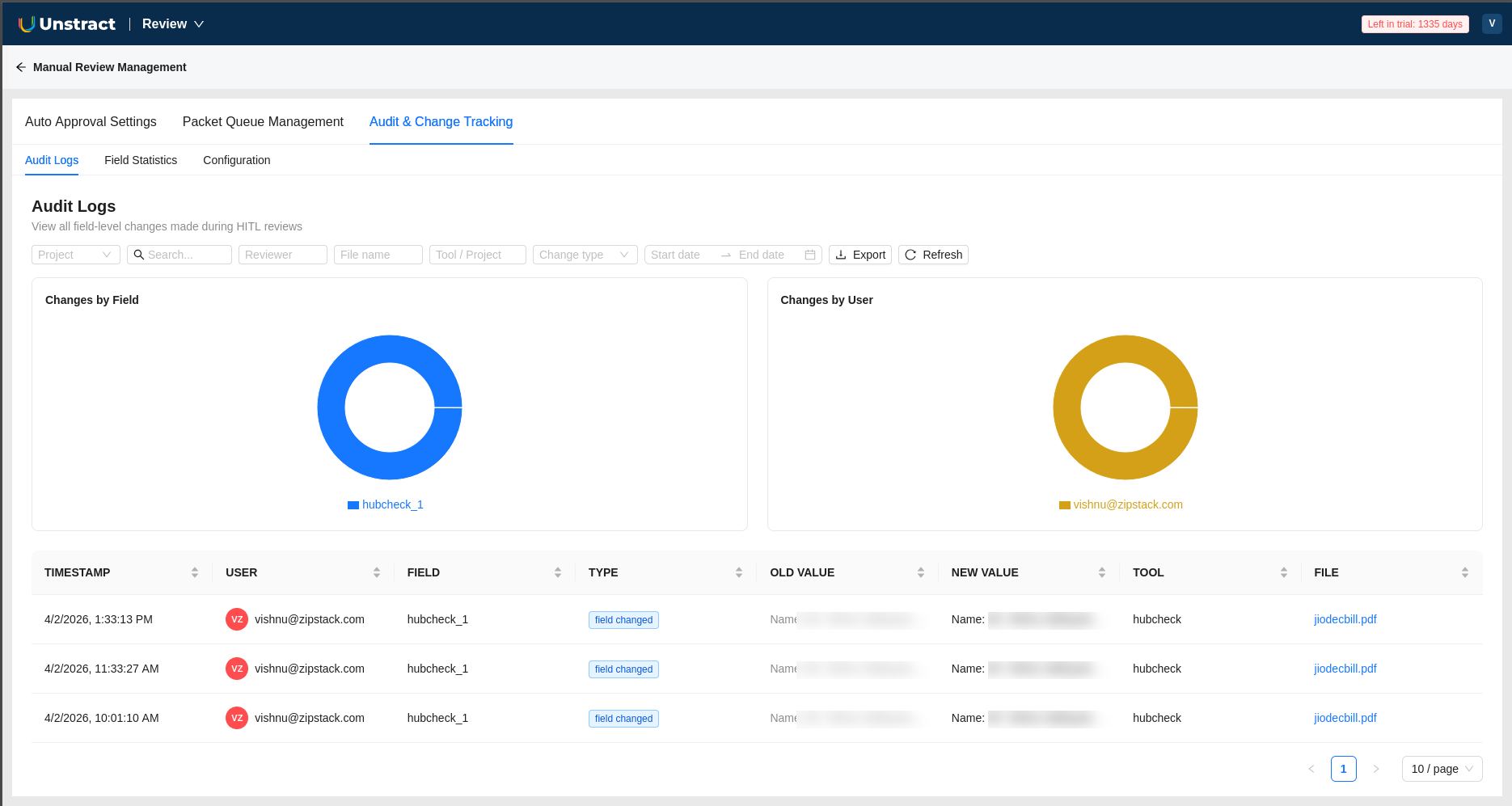Click the Export button
1512x806 pixels.
pos(860,255)
